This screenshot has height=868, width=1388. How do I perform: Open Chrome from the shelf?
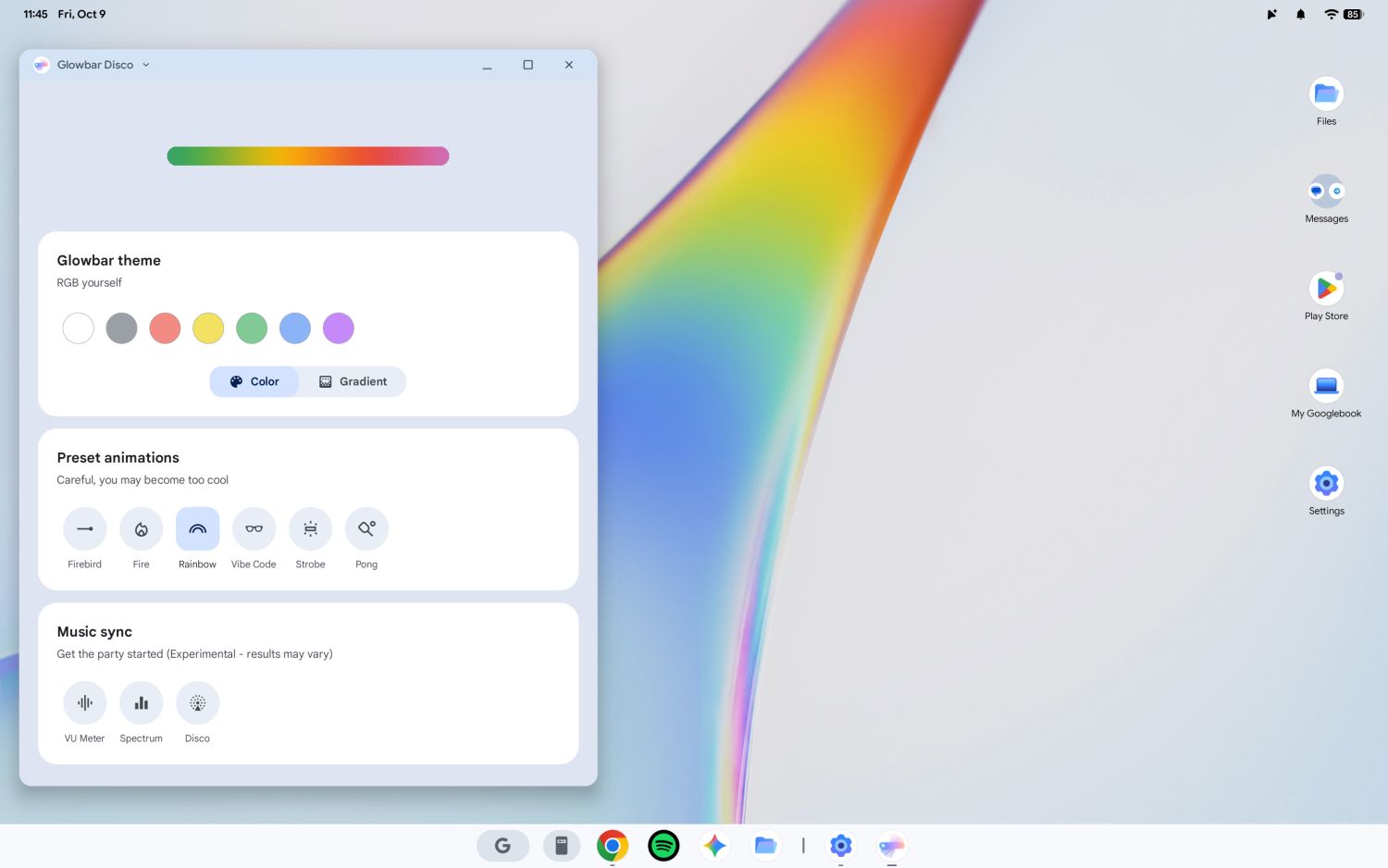point(613,845)
